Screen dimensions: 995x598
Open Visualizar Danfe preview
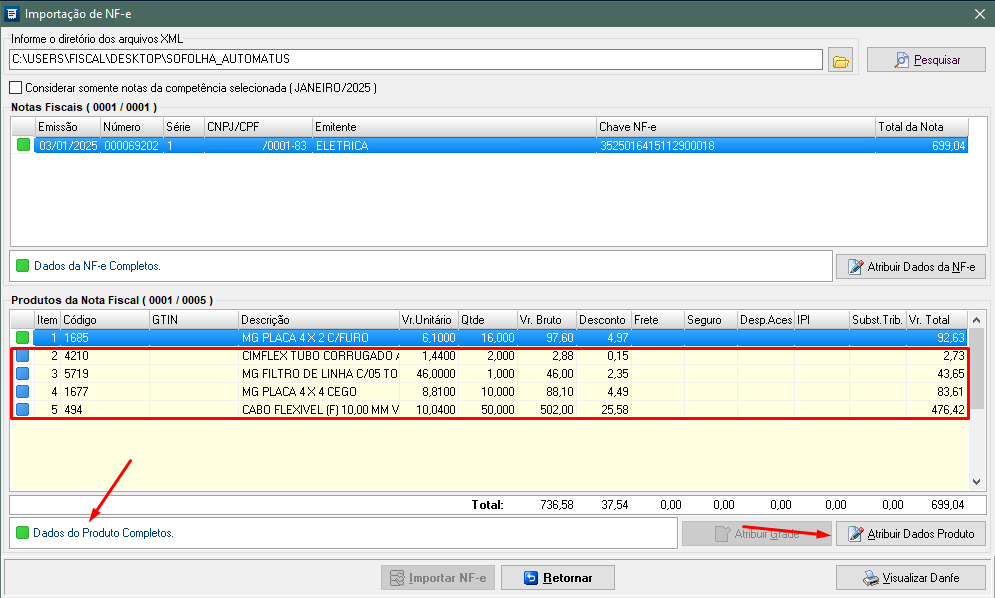click(910, 578)
